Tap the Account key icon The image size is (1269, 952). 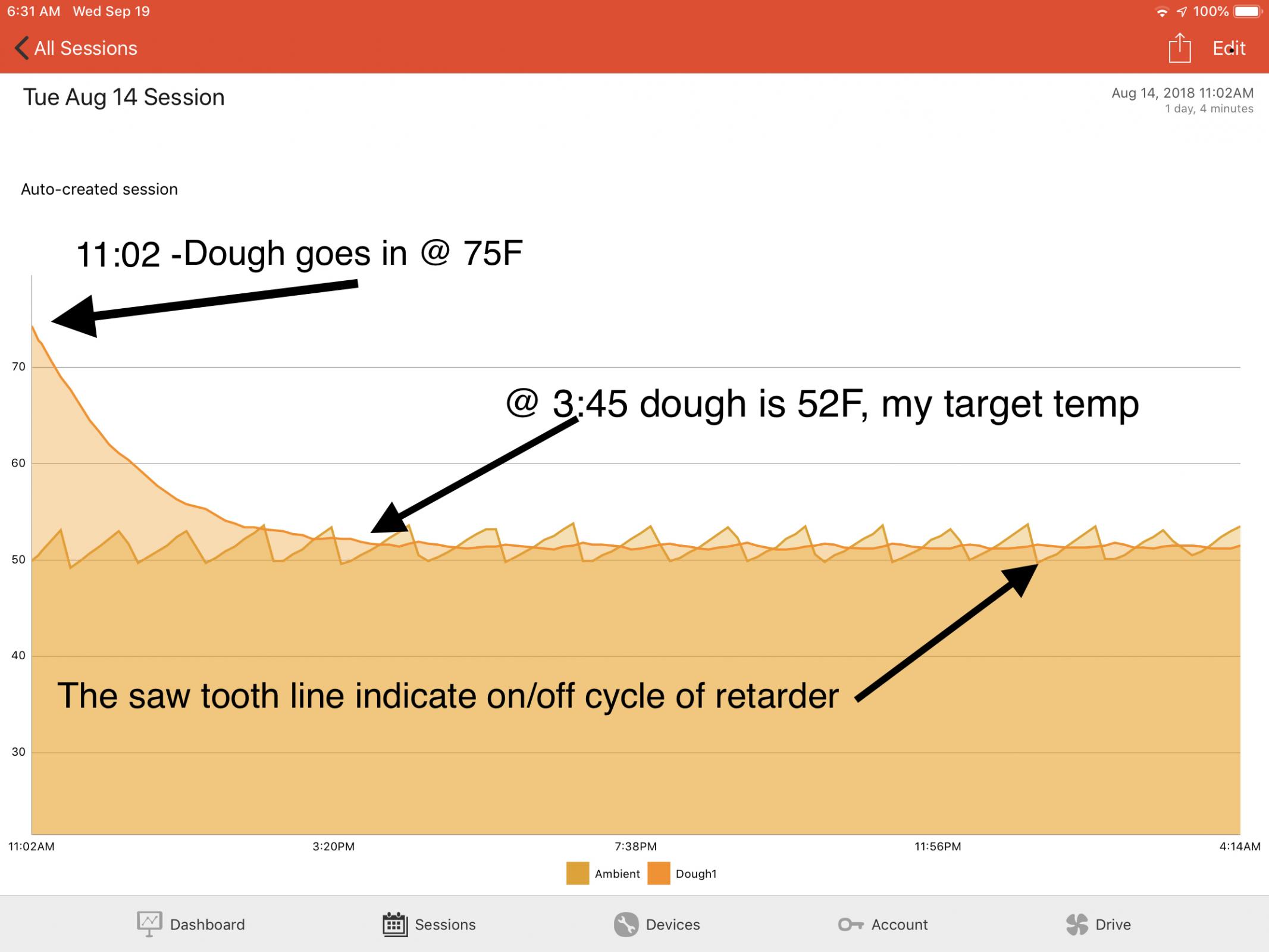[850, 924]
